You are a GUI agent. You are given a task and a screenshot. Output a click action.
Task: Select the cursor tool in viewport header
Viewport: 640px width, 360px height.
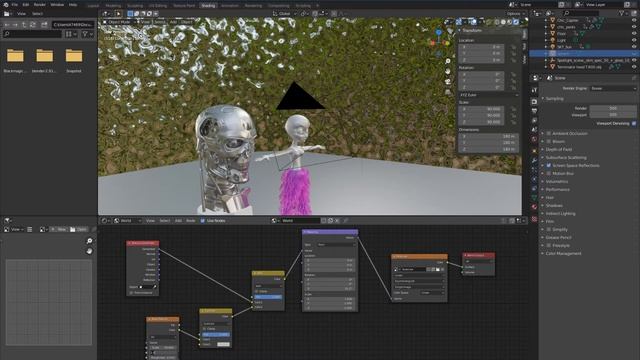(x=118, y=13)
